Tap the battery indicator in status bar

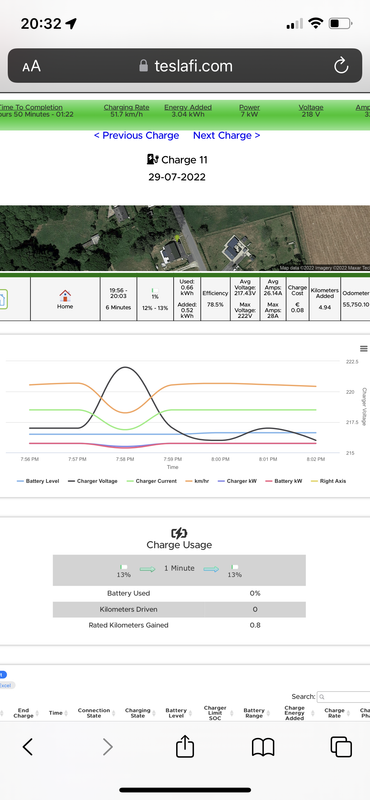[x=340, y=23]
